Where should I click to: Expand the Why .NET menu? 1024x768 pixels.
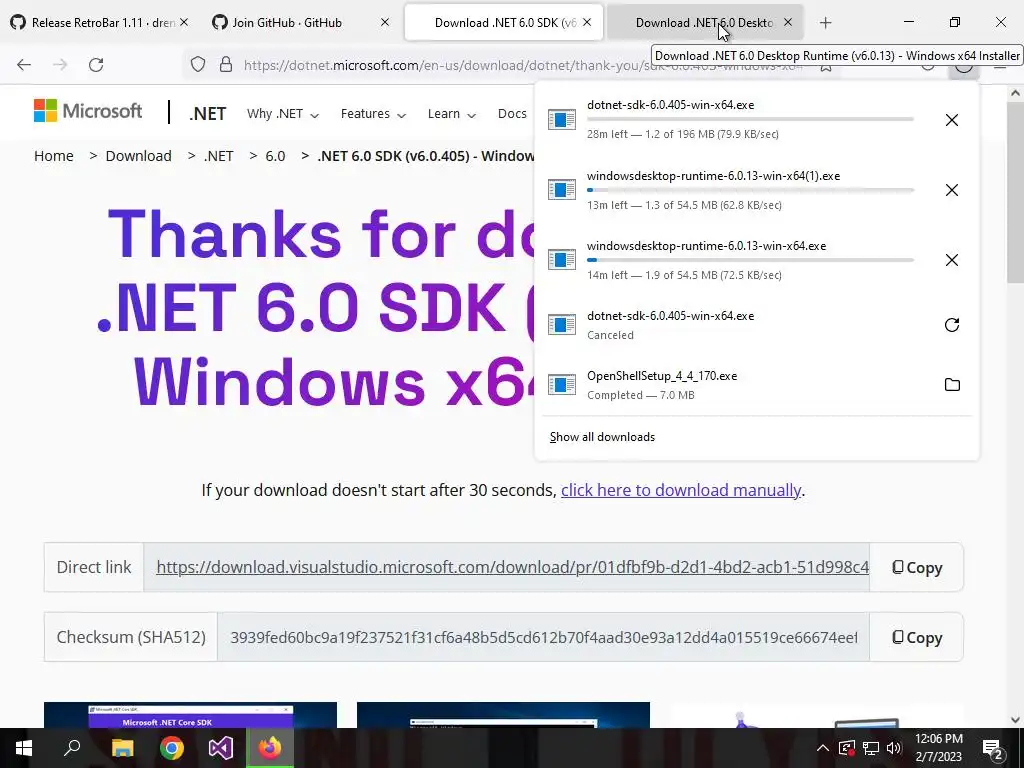283,114
